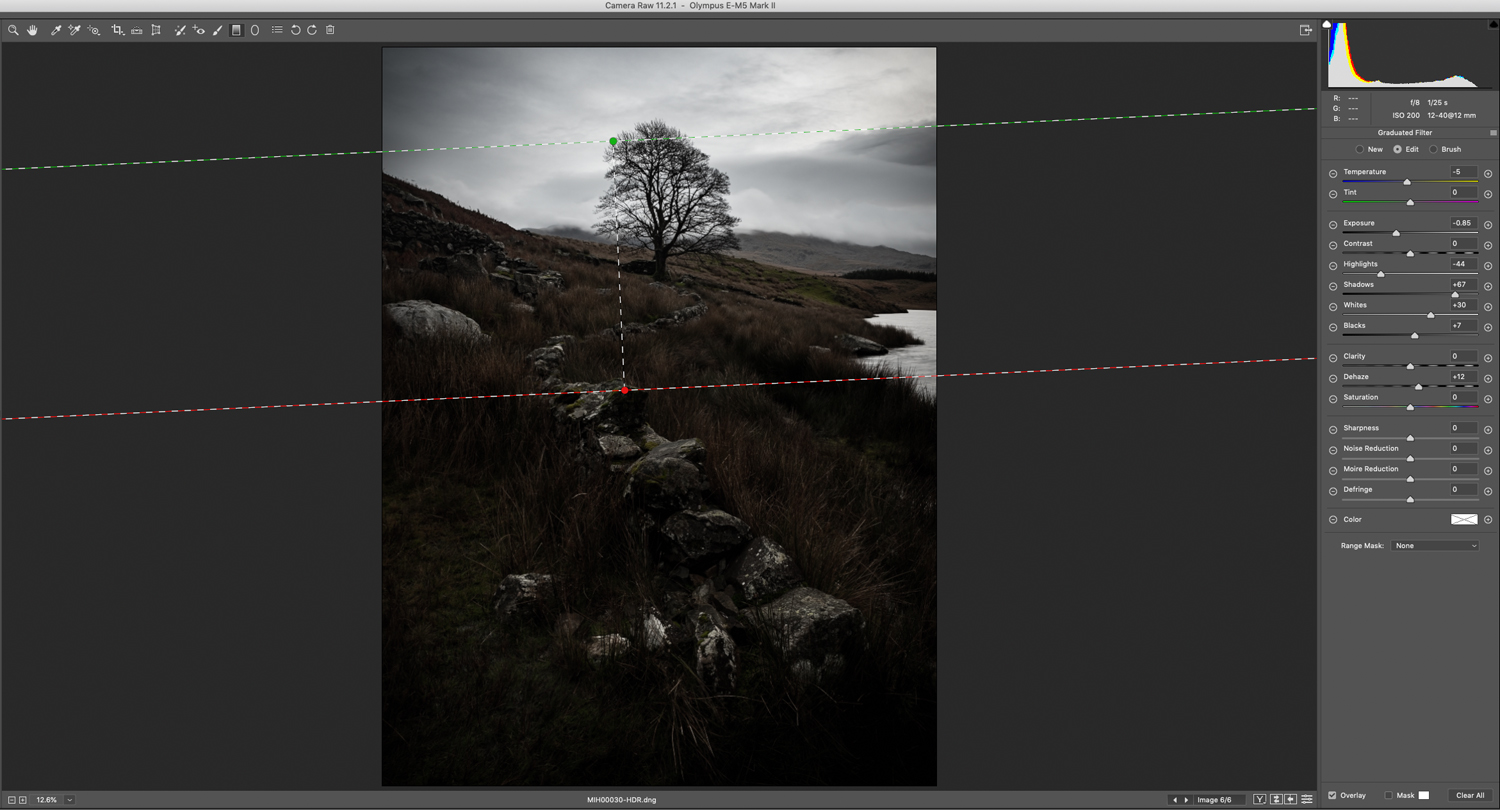Open Camera Raw preferences list icon
The width and height of the screenshot is (1500, 810).
pos(277,30)
